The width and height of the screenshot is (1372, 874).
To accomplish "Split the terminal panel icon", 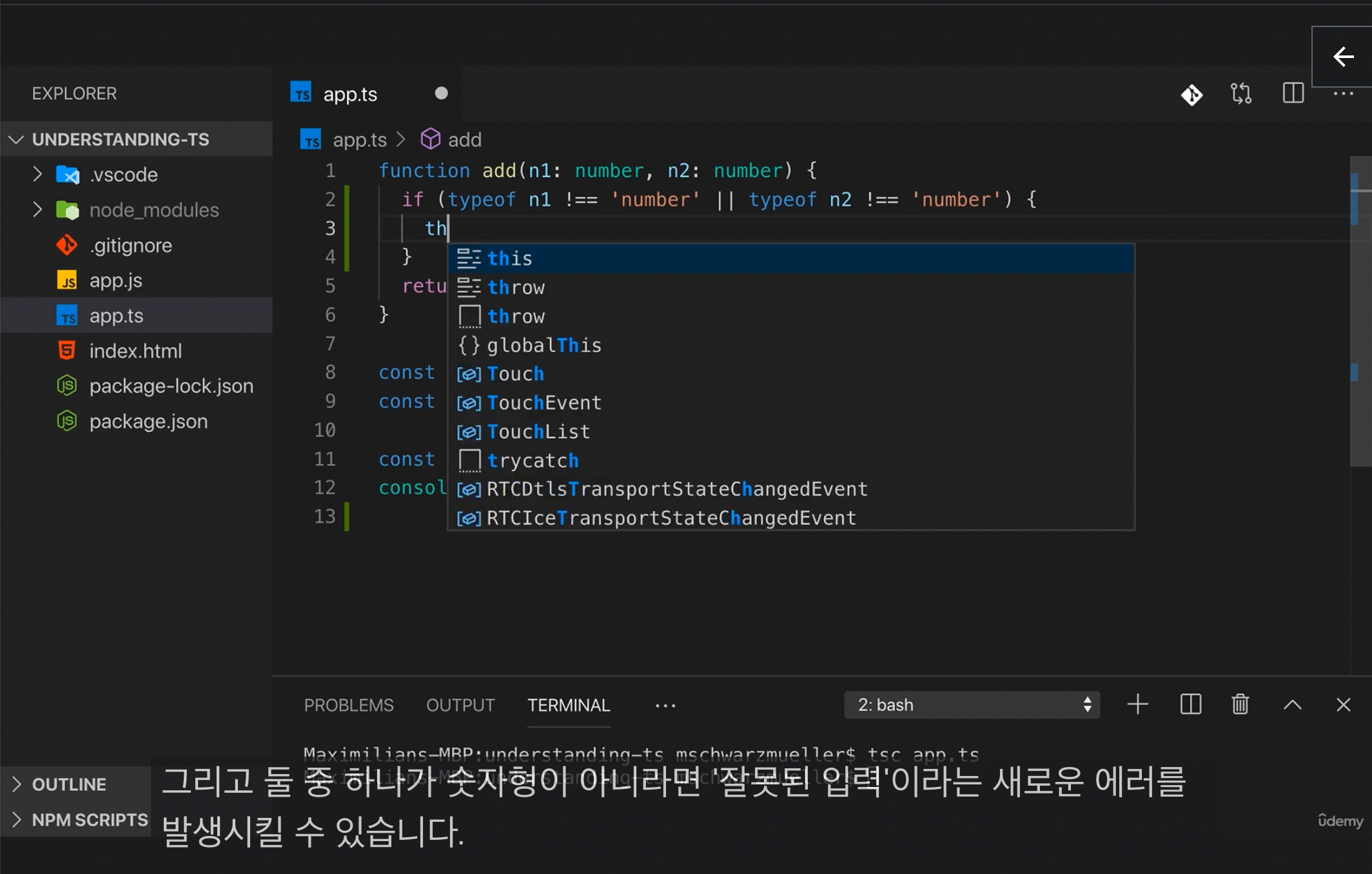I will (1190, 704).
